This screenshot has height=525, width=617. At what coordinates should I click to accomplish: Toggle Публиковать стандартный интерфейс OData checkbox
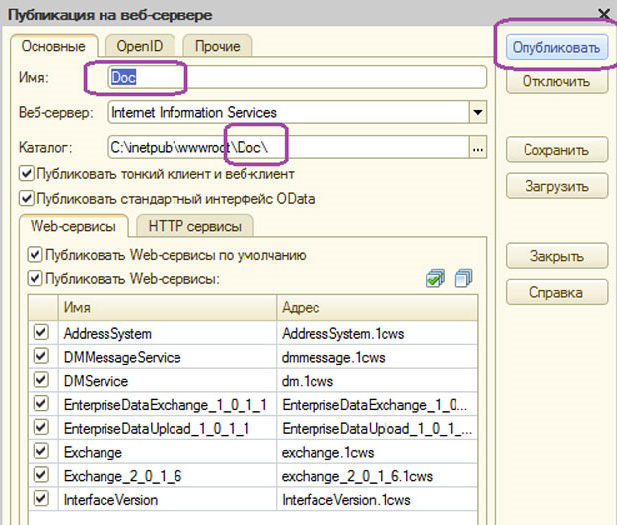(x=26, y=198)
